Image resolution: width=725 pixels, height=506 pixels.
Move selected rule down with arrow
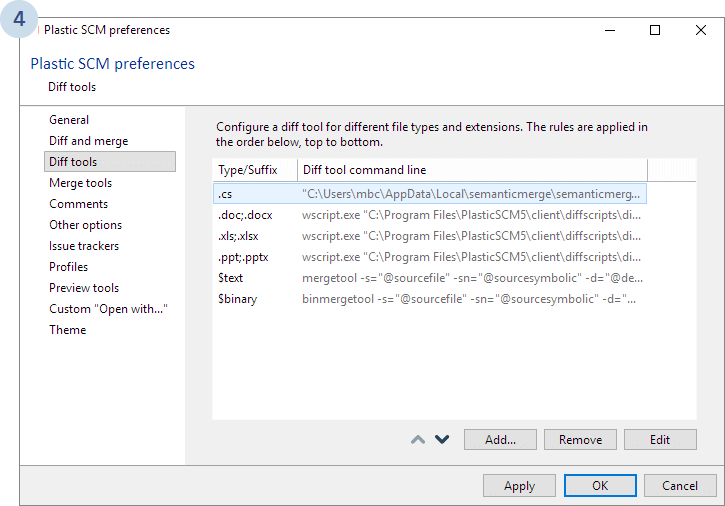click(442, 439)
